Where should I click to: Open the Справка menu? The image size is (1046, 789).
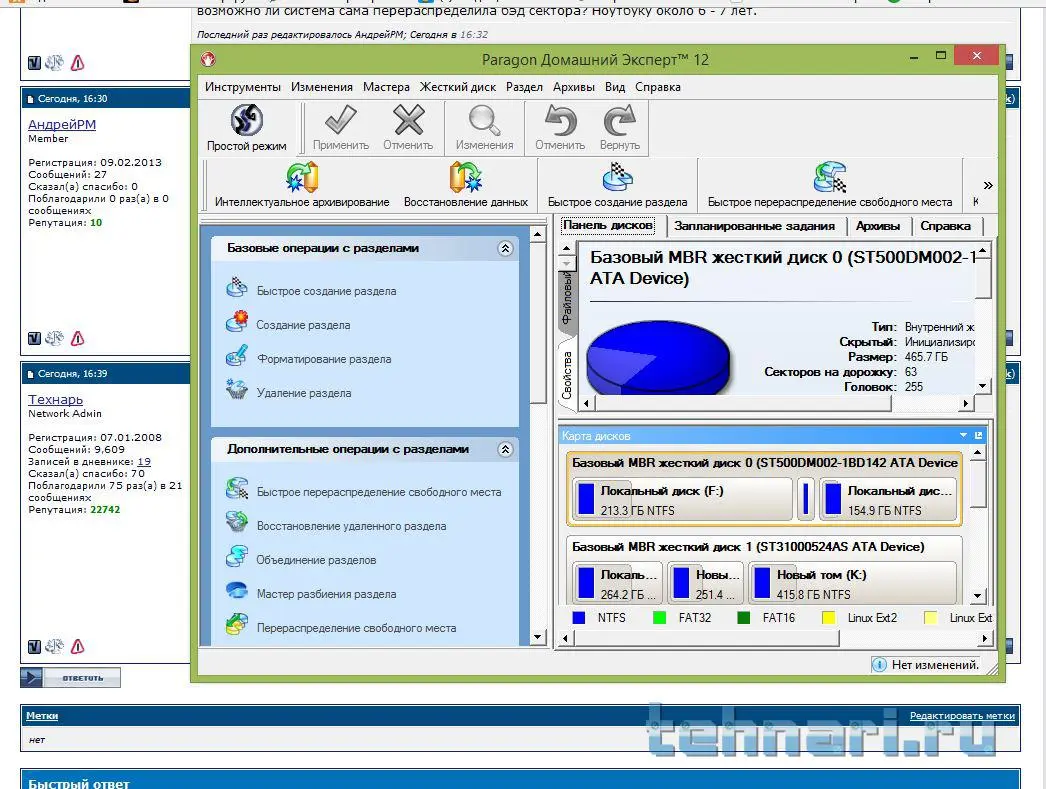[658, 87]
